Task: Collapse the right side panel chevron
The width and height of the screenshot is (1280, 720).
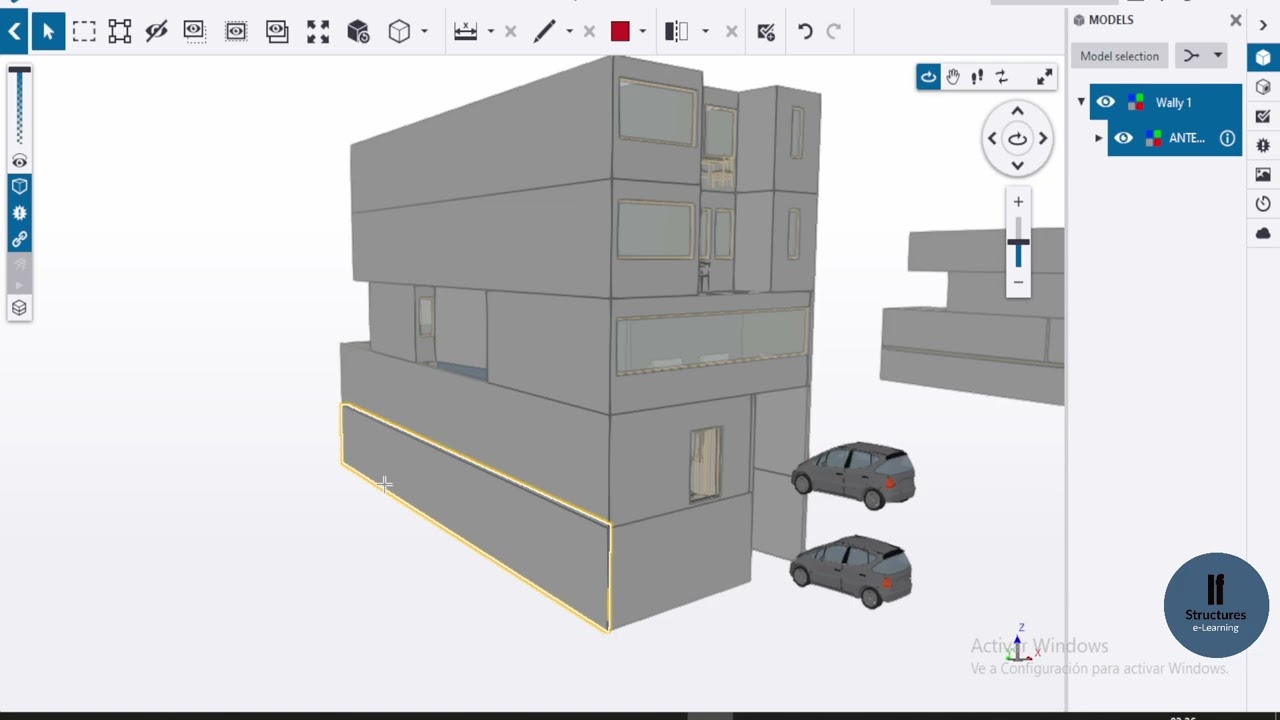Action: pyautogui.click(x=1263, y=25)
